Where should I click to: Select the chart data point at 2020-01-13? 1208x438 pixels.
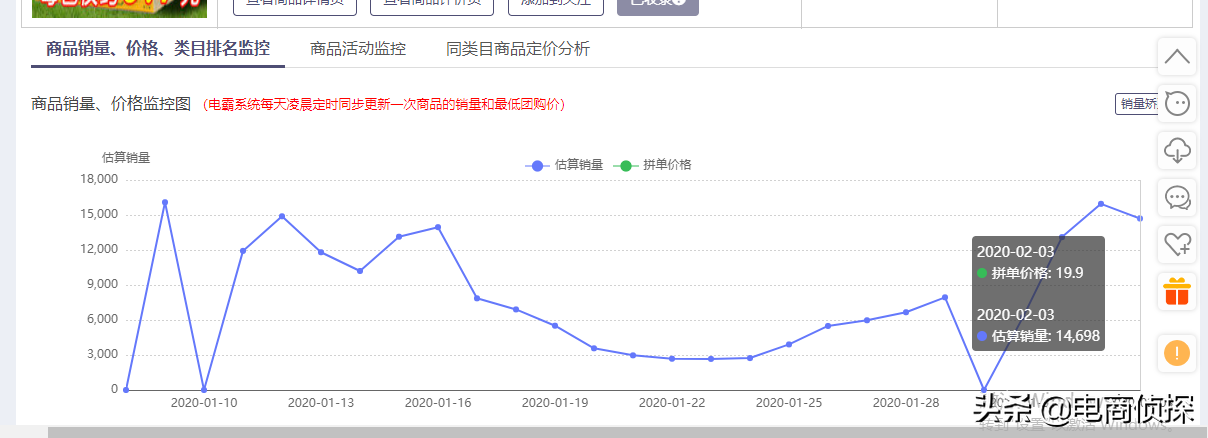pyautogui.click(x=321, y=252)
